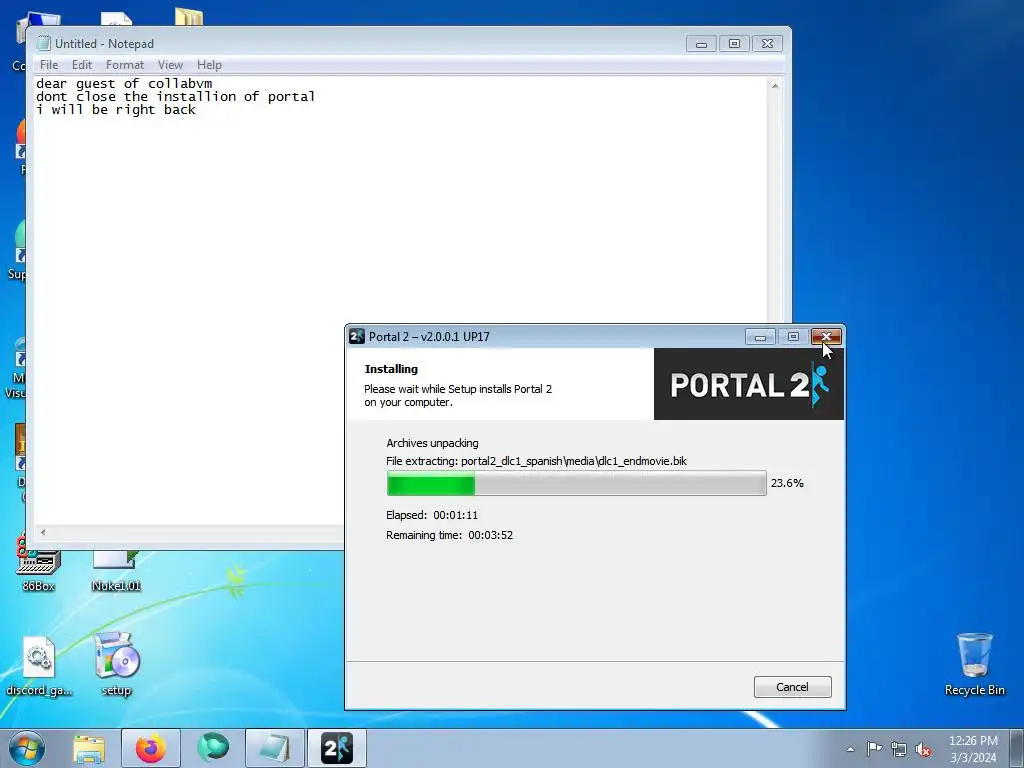Select the Nuke1.01 desktop icon
The image size is (1024, 768).
click(116, 571)
